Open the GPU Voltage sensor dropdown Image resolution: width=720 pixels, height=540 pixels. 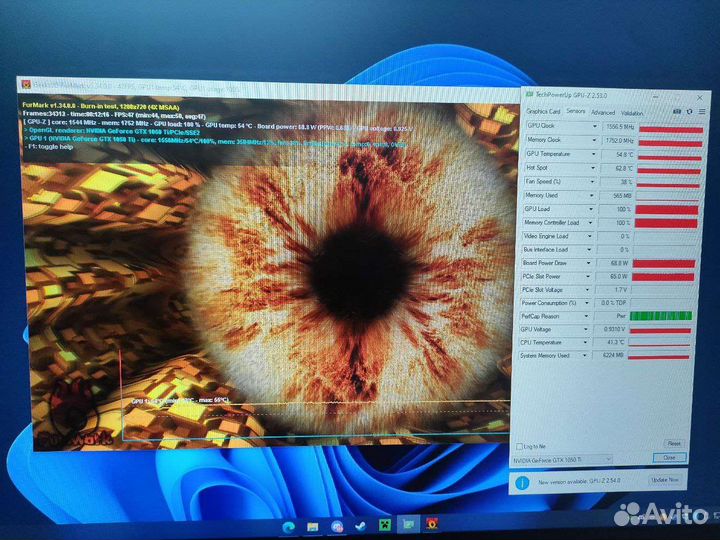pos(586,329)
